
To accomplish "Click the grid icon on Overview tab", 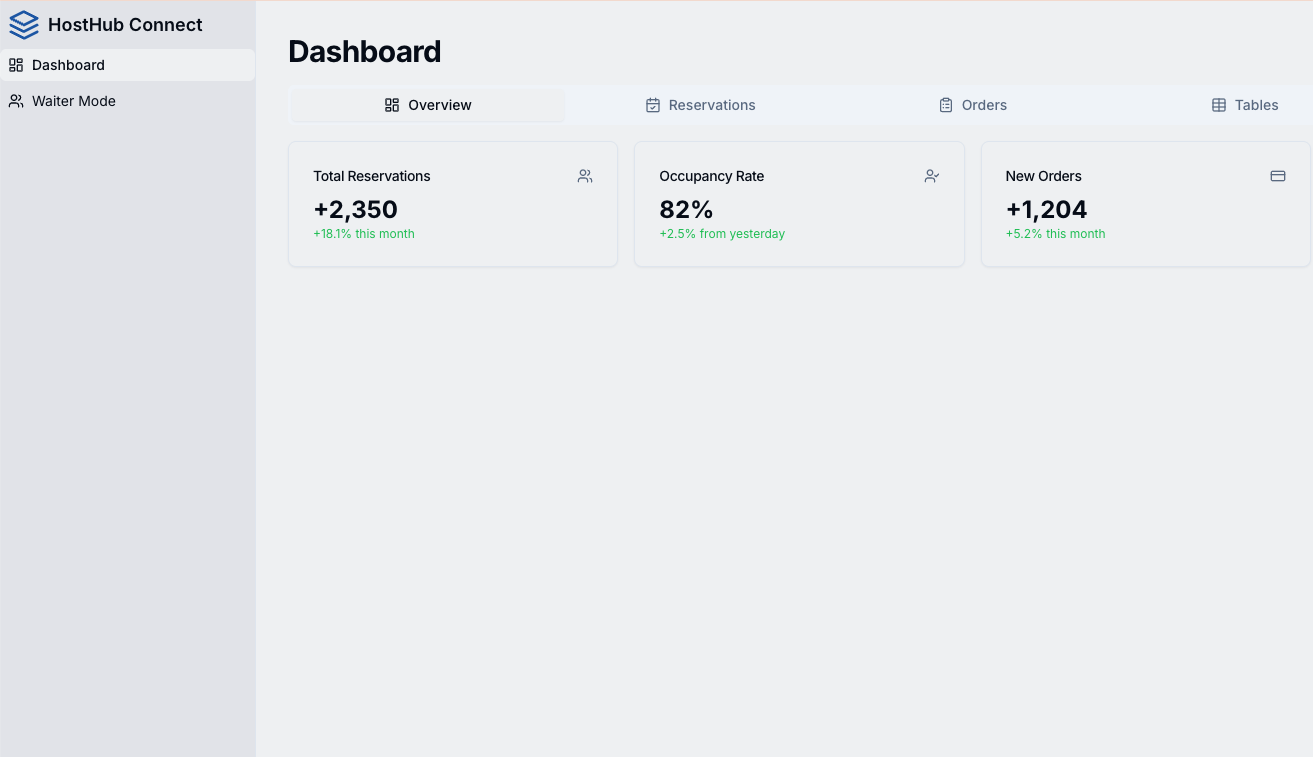I will pos(392,105).
